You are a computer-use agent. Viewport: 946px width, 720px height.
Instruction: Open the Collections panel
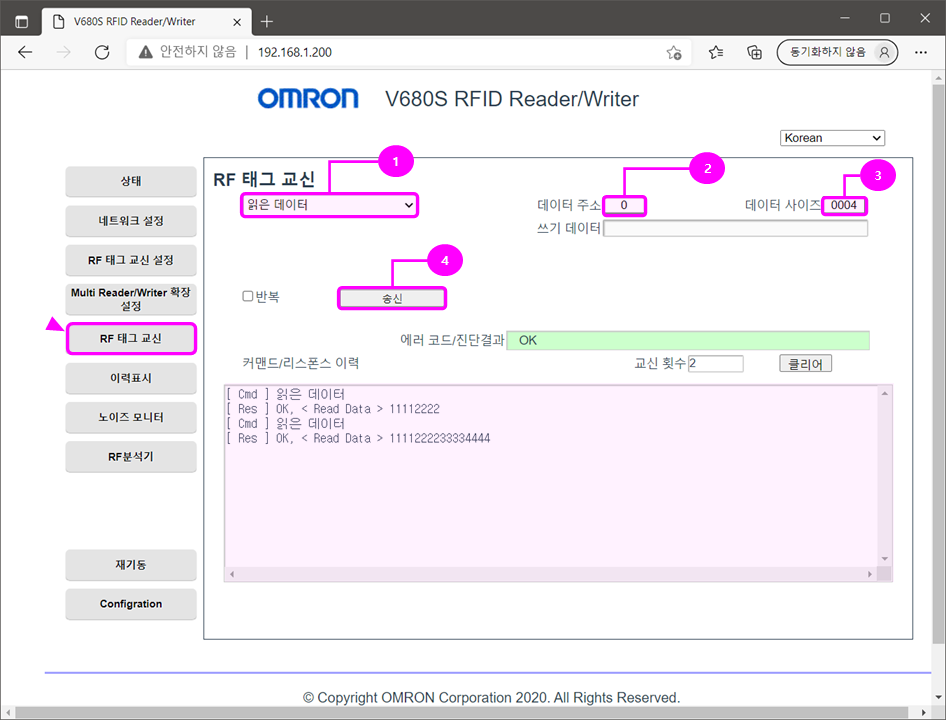pos(754,53)
